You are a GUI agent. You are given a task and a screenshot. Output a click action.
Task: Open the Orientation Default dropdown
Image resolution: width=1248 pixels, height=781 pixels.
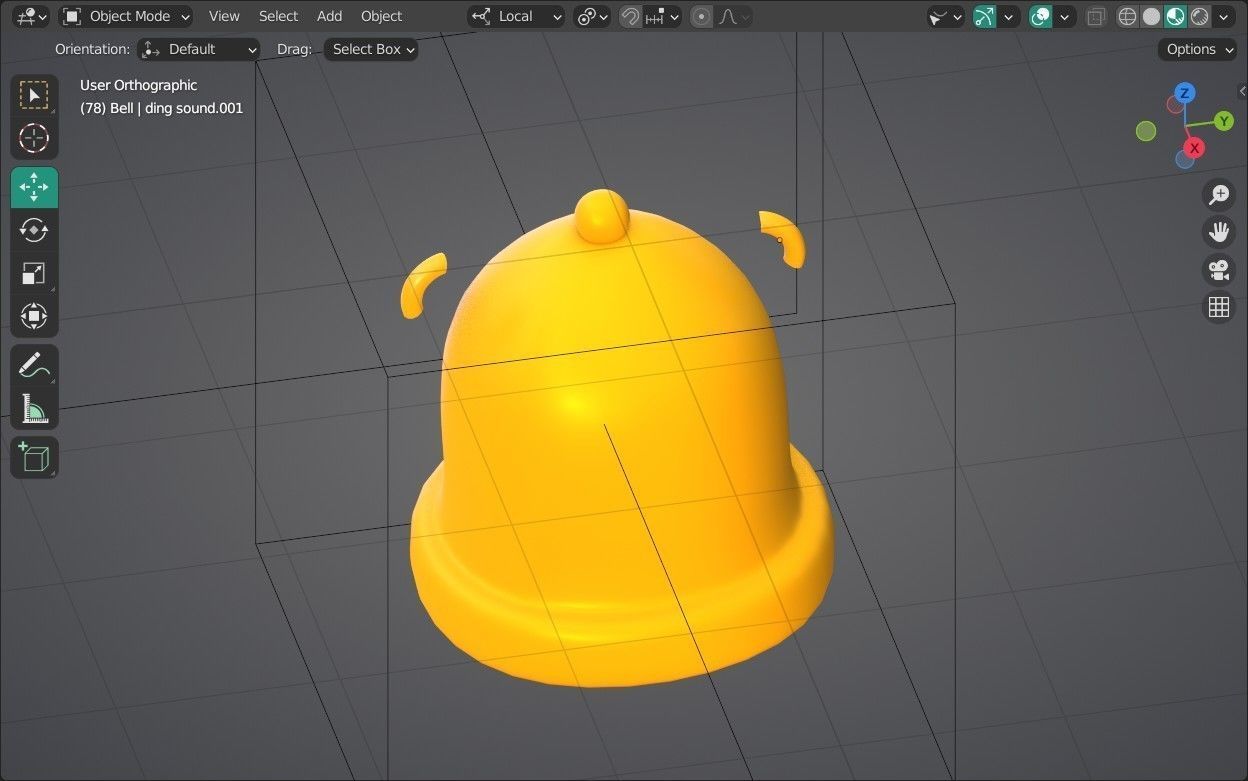[199, 49]
